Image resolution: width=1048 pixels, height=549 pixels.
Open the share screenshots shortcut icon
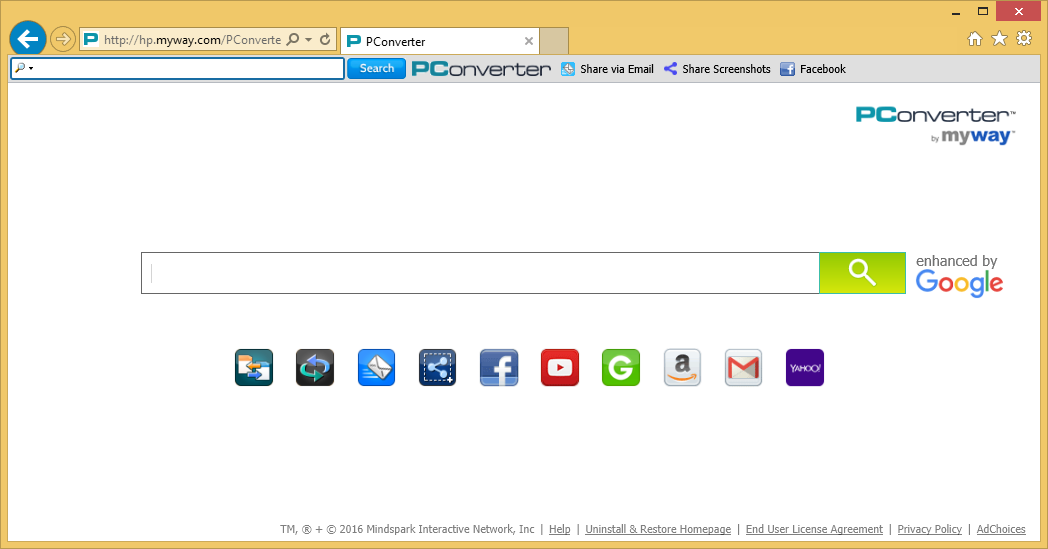(438, 368)
